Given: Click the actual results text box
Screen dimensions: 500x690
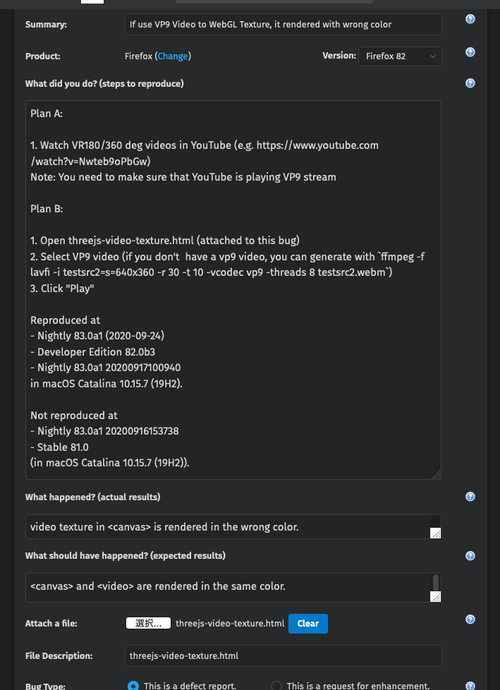Looking at the screenshot, I should pos(233,526).
